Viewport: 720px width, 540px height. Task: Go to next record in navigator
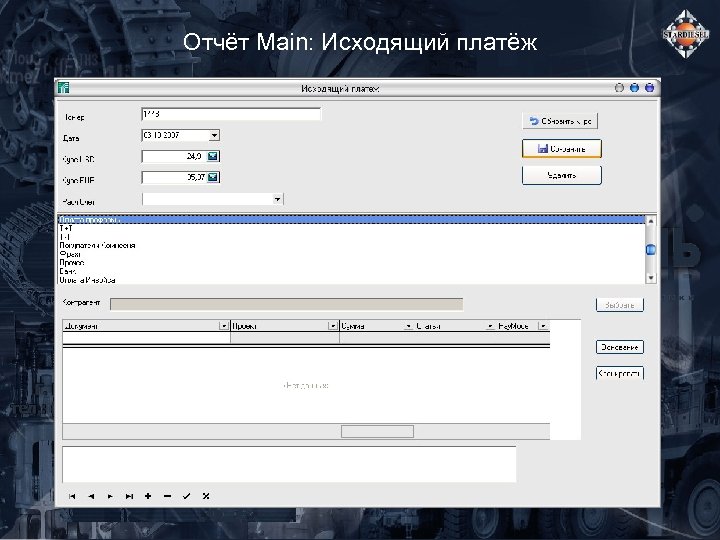click(110, 496)
